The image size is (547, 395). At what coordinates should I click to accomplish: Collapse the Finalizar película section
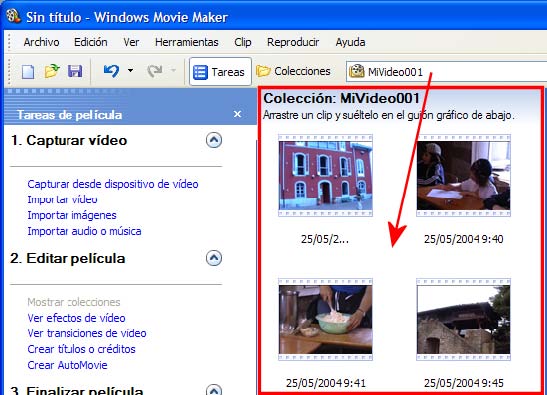coord(214,389)
